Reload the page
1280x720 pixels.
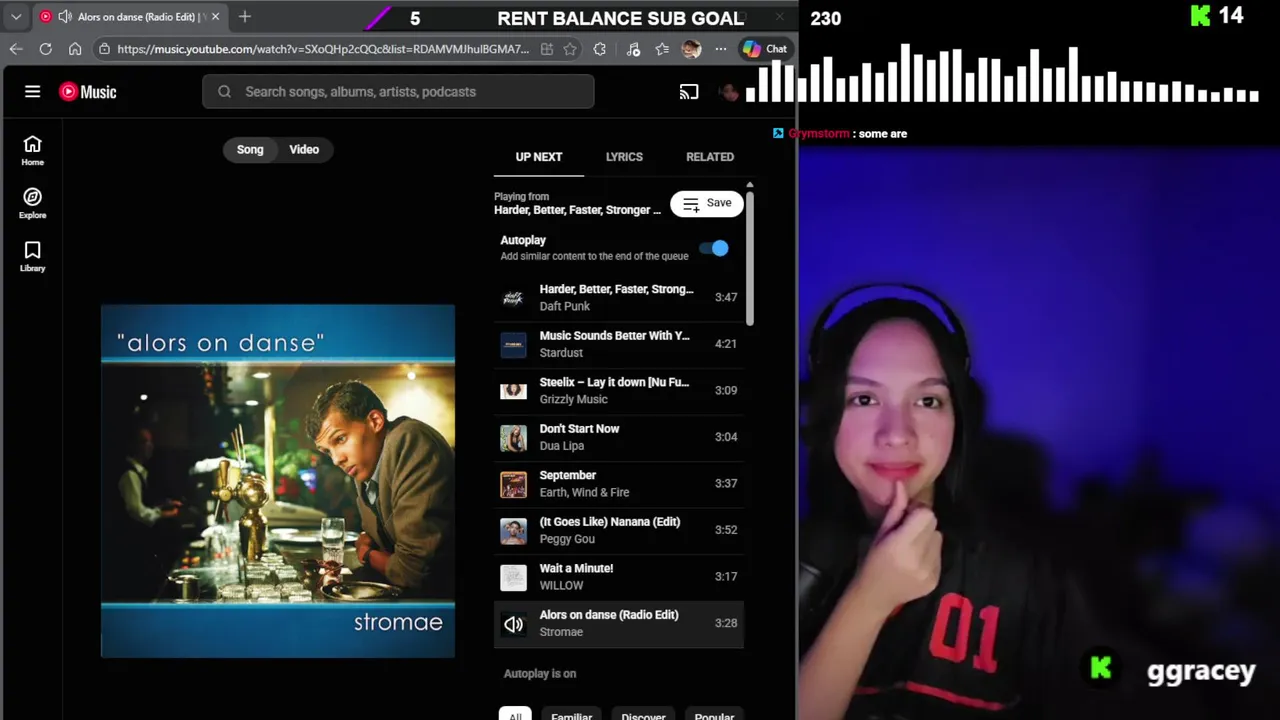tap(45, 49)
